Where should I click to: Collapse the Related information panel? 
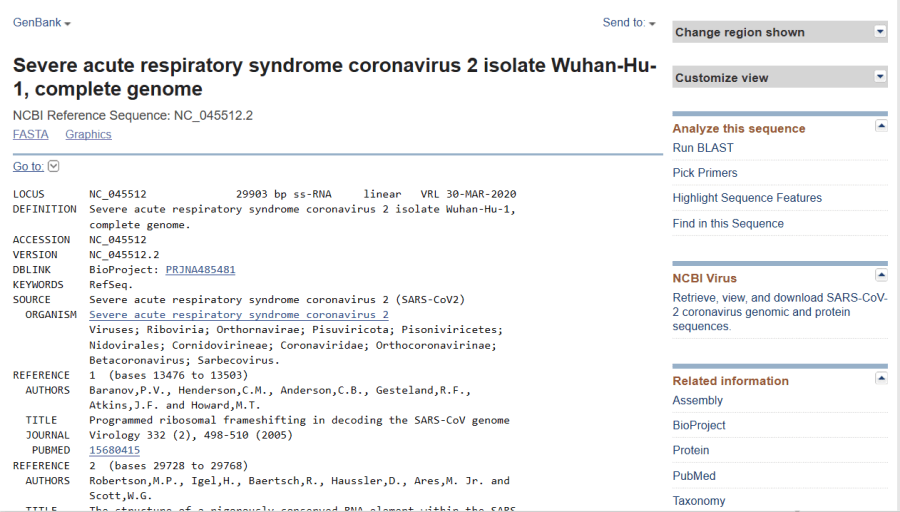point(881,378)
